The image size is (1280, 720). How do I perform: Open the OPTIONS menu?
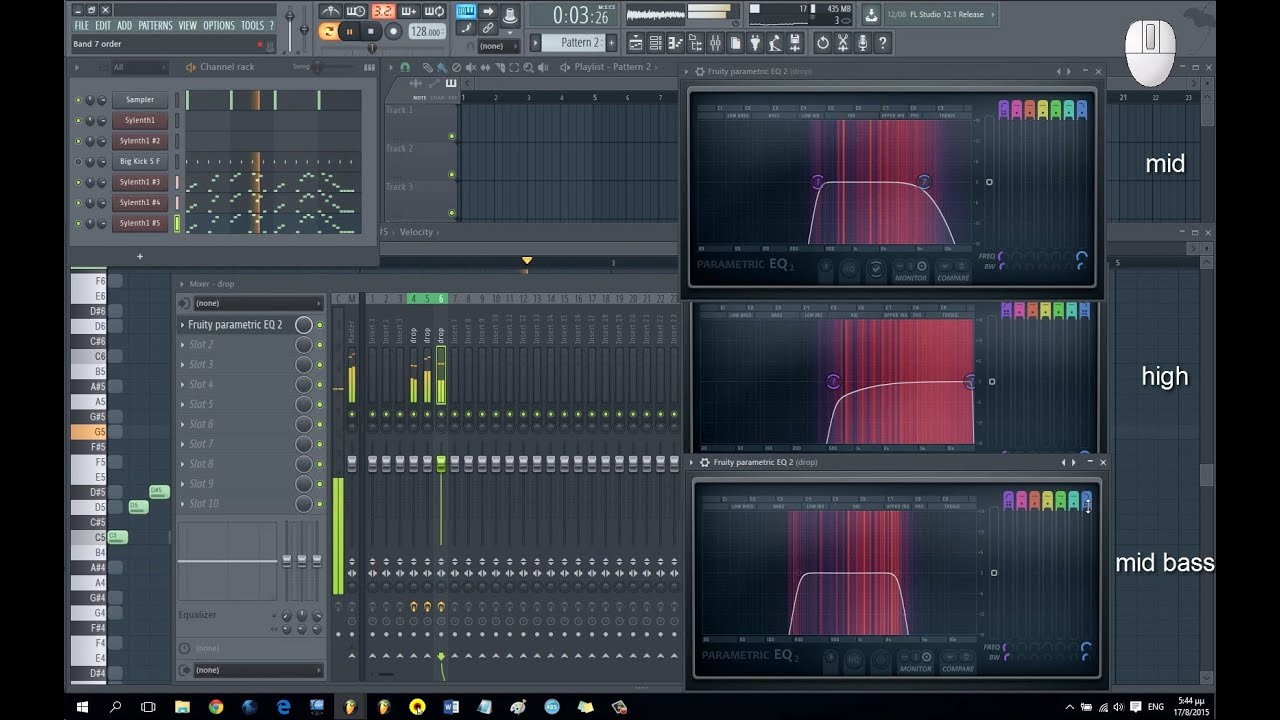(219, 26)
